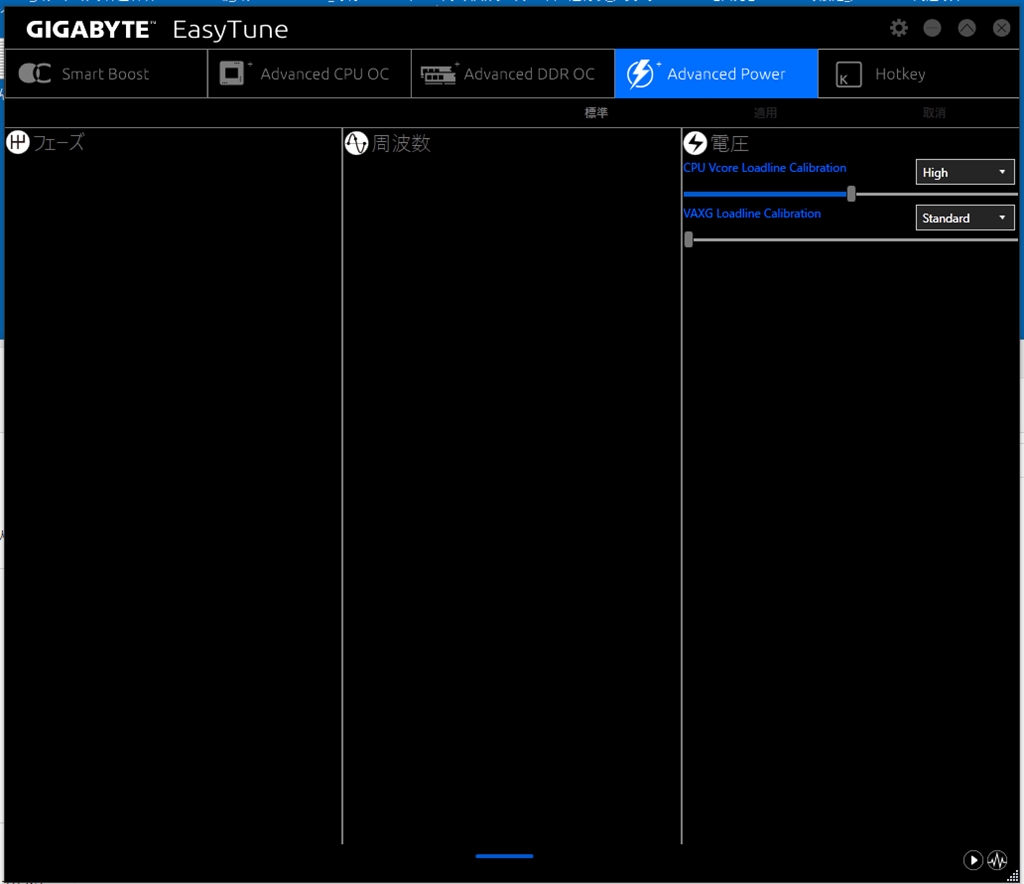Click the 適用 apply button

[x=765, y=112]
